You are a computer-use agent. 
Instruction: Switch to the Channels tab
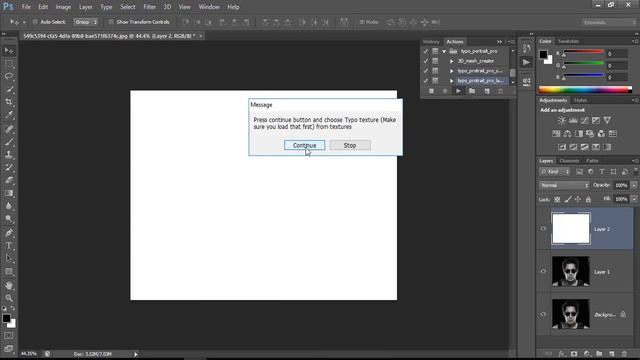tap(569, 161)
